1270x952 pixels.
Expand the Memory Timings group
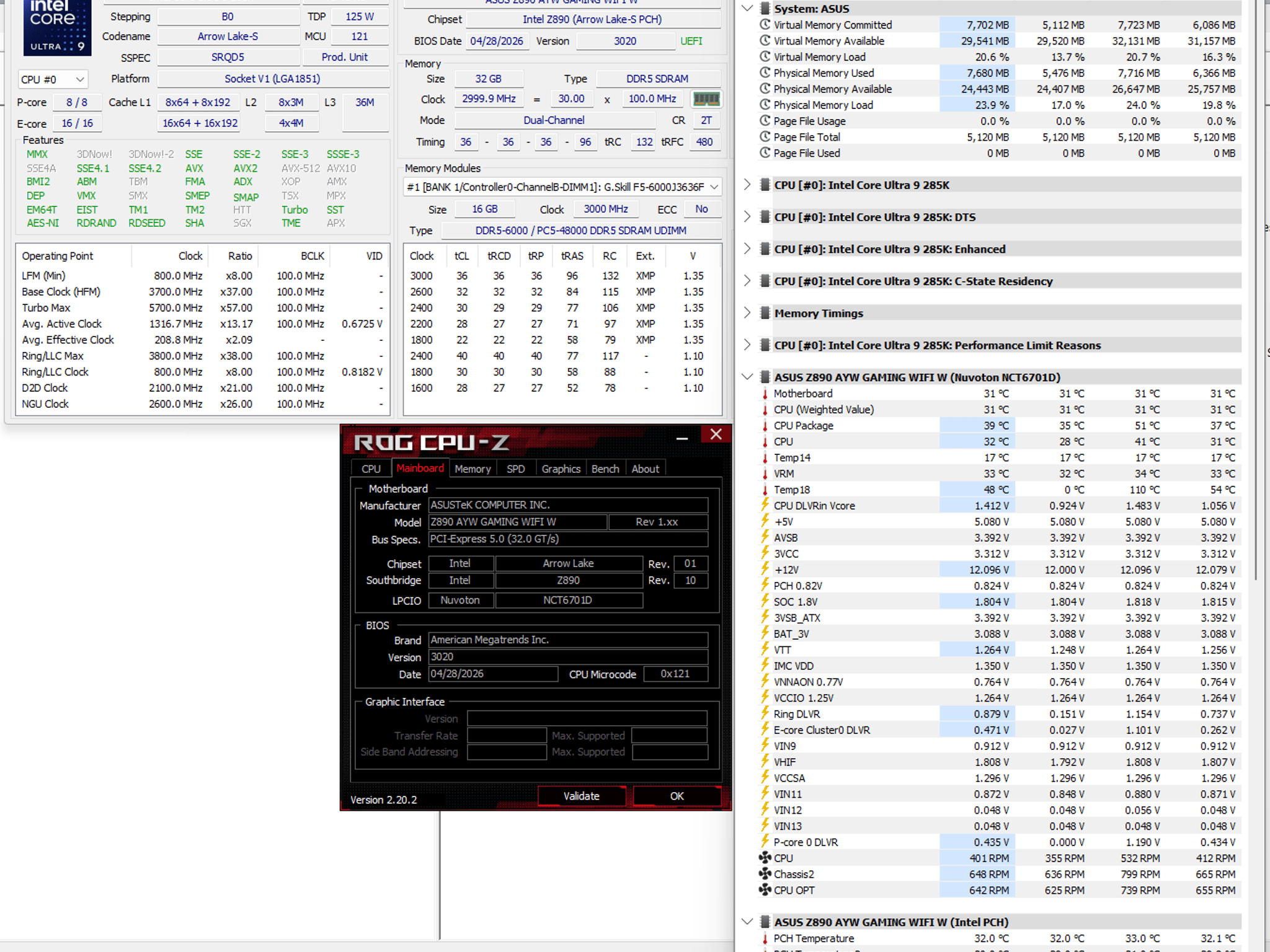point(747,313)
